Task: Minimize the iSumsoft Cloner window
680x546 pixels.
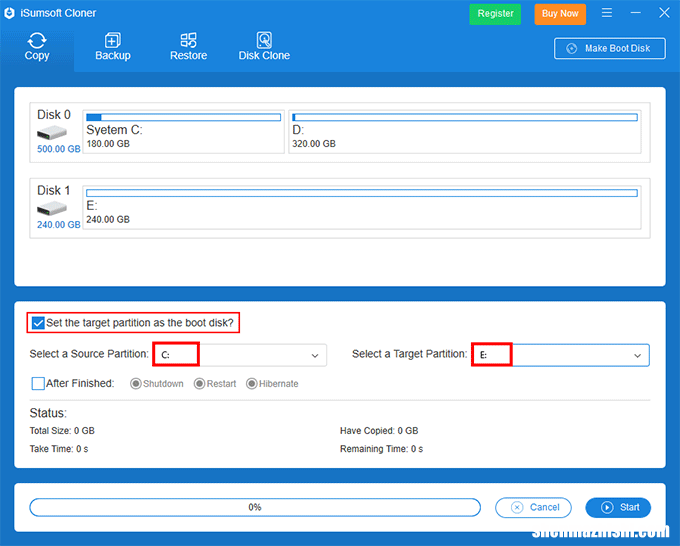Action: (x=636, y=13)
